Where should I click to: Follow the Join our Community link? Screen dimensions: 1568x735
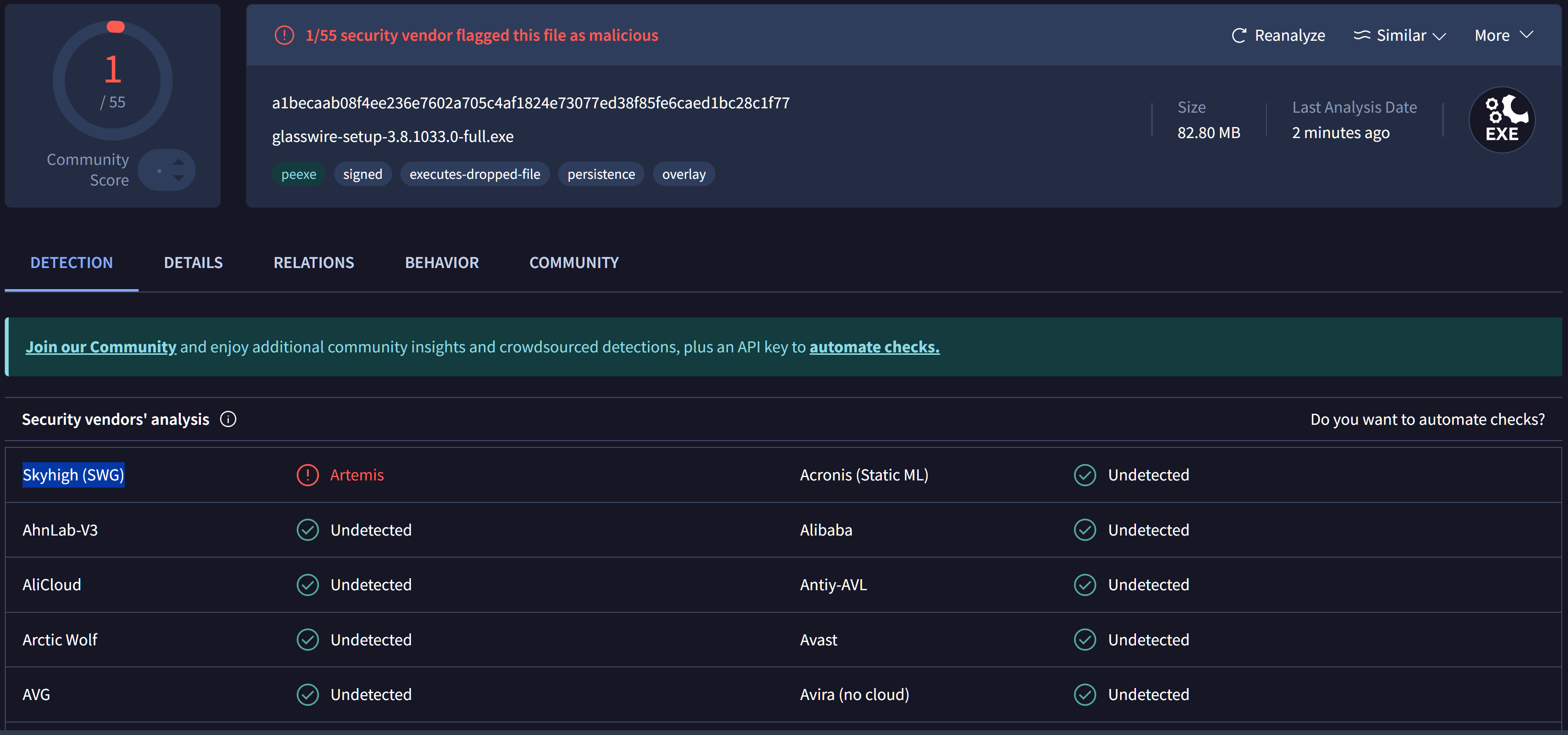point(101,347)
